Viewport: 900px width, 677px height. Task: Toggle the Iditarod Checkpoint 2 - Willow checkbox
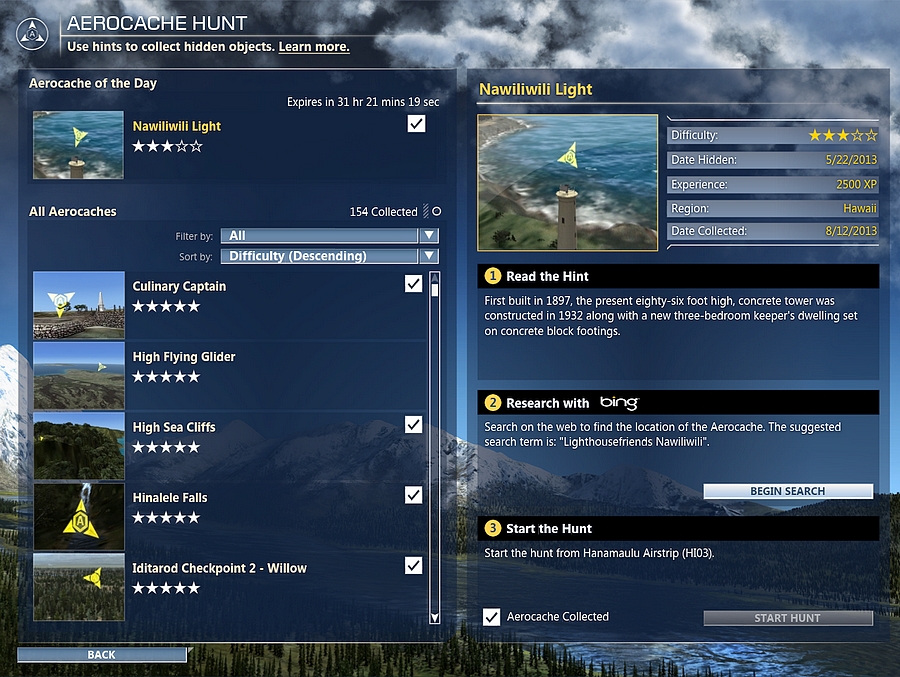[413, 566]
